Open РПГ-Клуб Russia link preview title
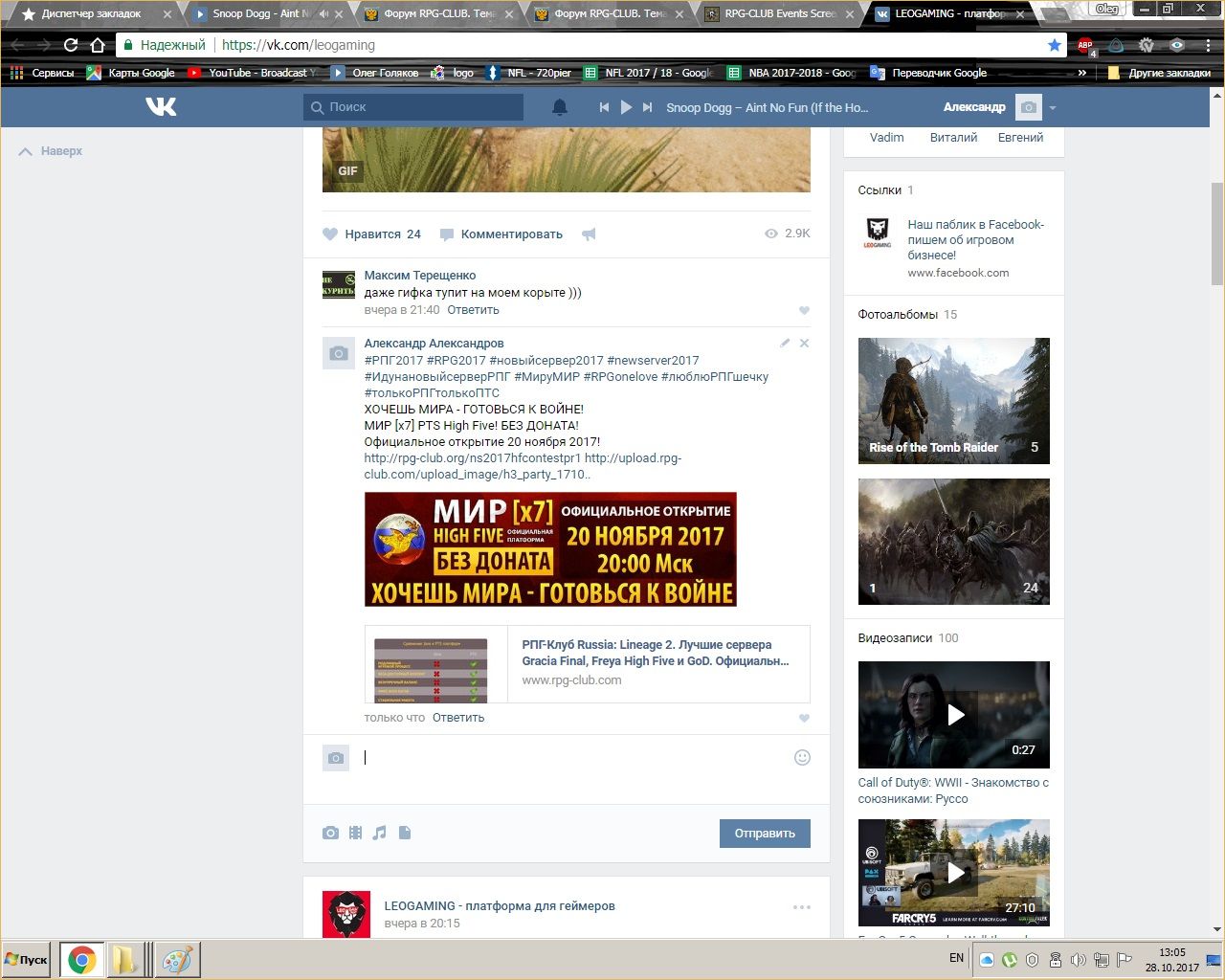Image resolution: width=1225 pixels, height=980 pixels. (656, 653)
